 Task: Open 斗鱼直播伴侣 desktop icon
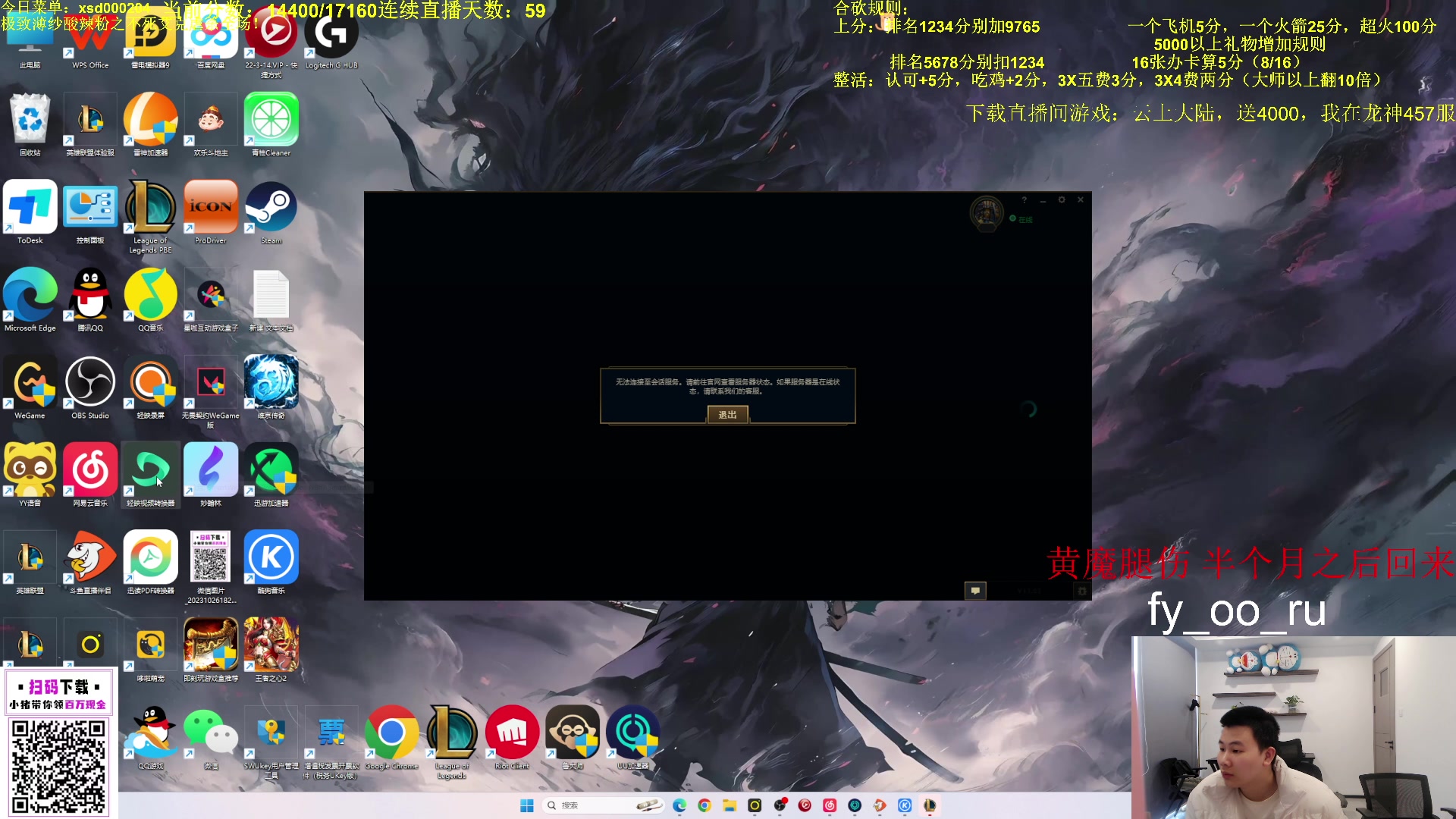coord(90,562)
